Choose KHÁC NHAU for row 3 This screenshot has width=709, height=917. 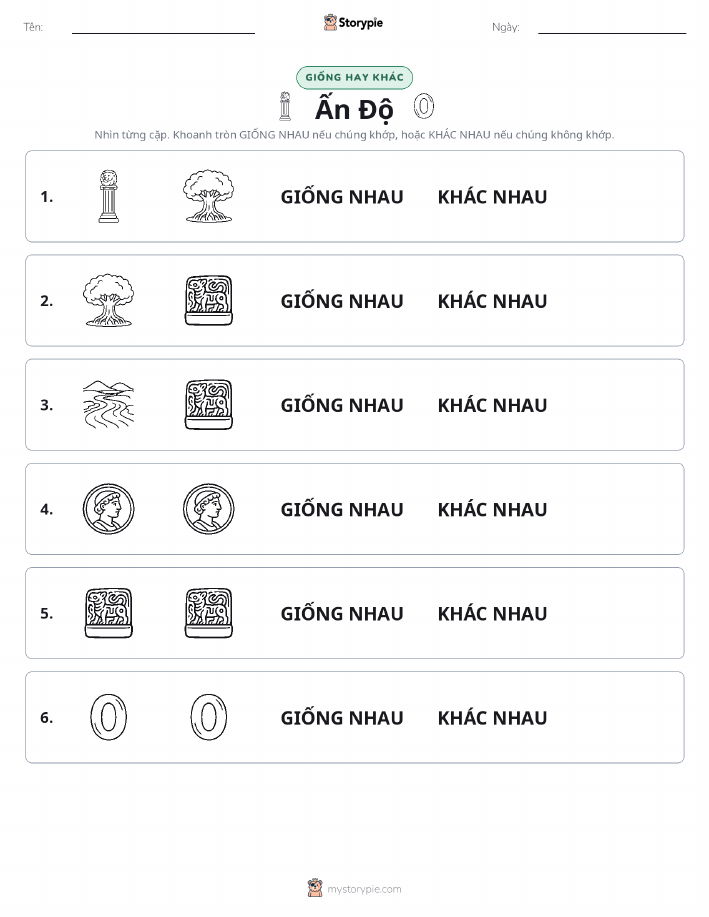point(493,405)
